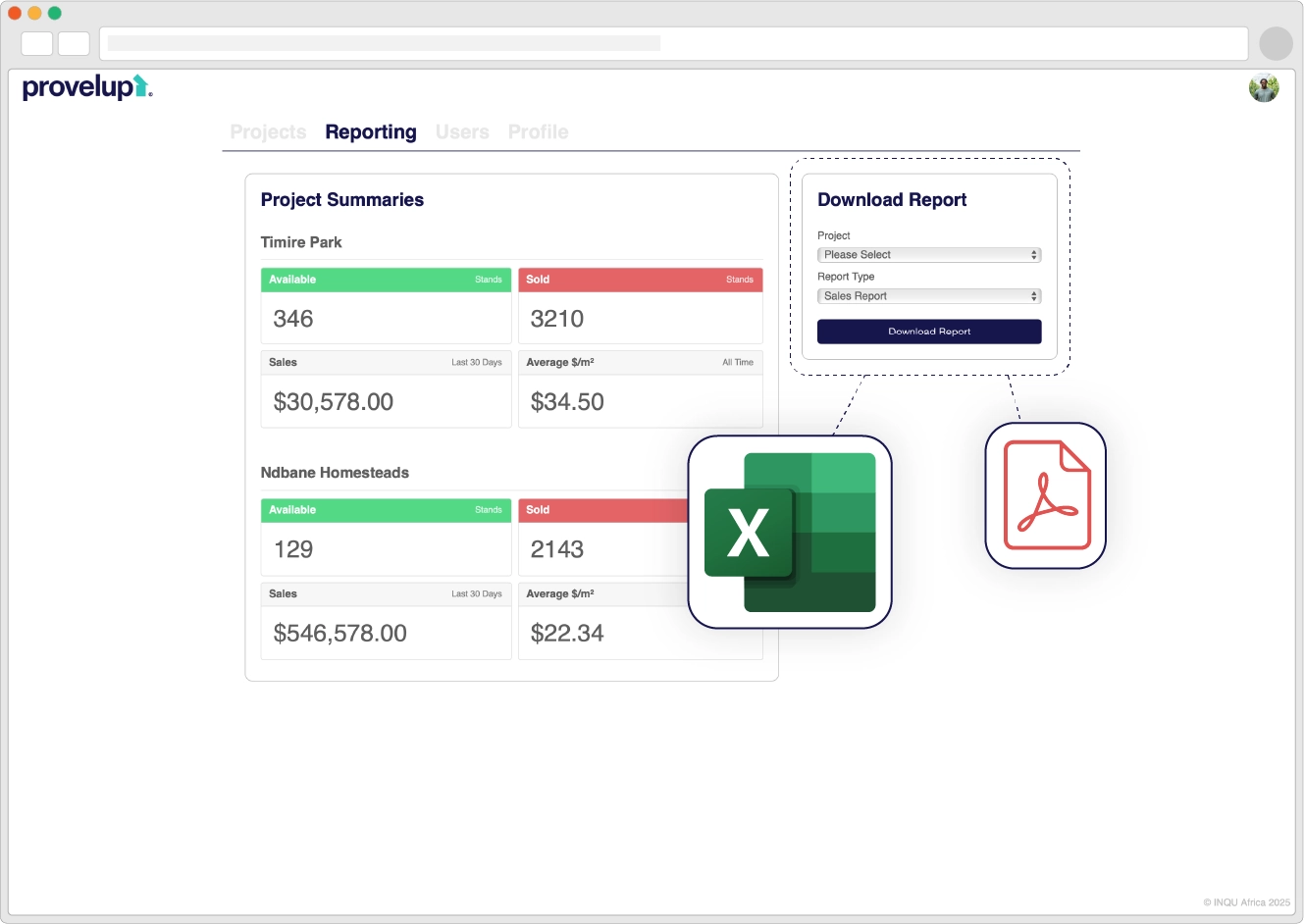Click the PDF document icon
Screen dimensions: 1304x924
pyautogui.click(x=1046, y=495)
